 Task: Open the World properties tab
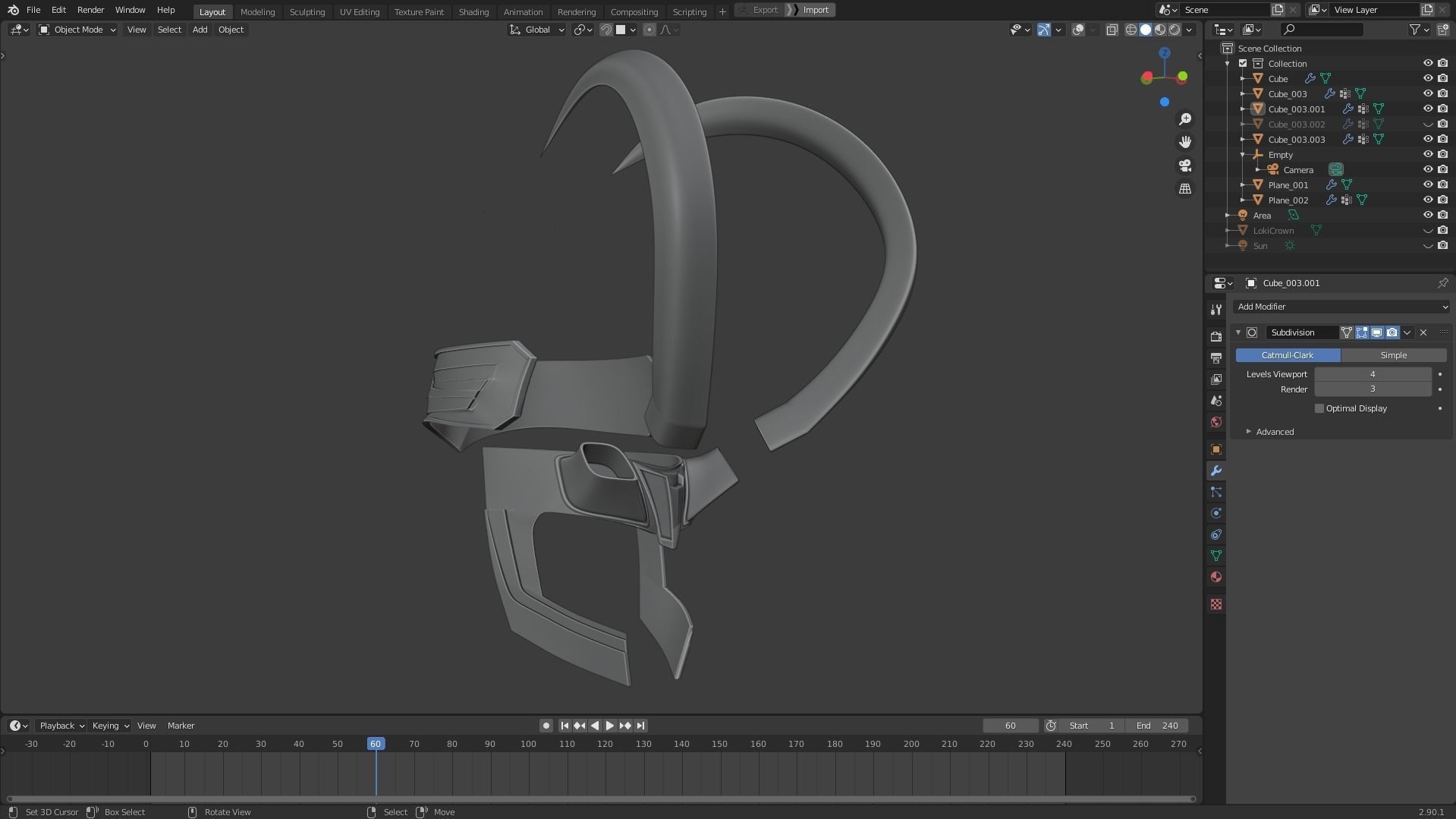[x=1216, y=421]
